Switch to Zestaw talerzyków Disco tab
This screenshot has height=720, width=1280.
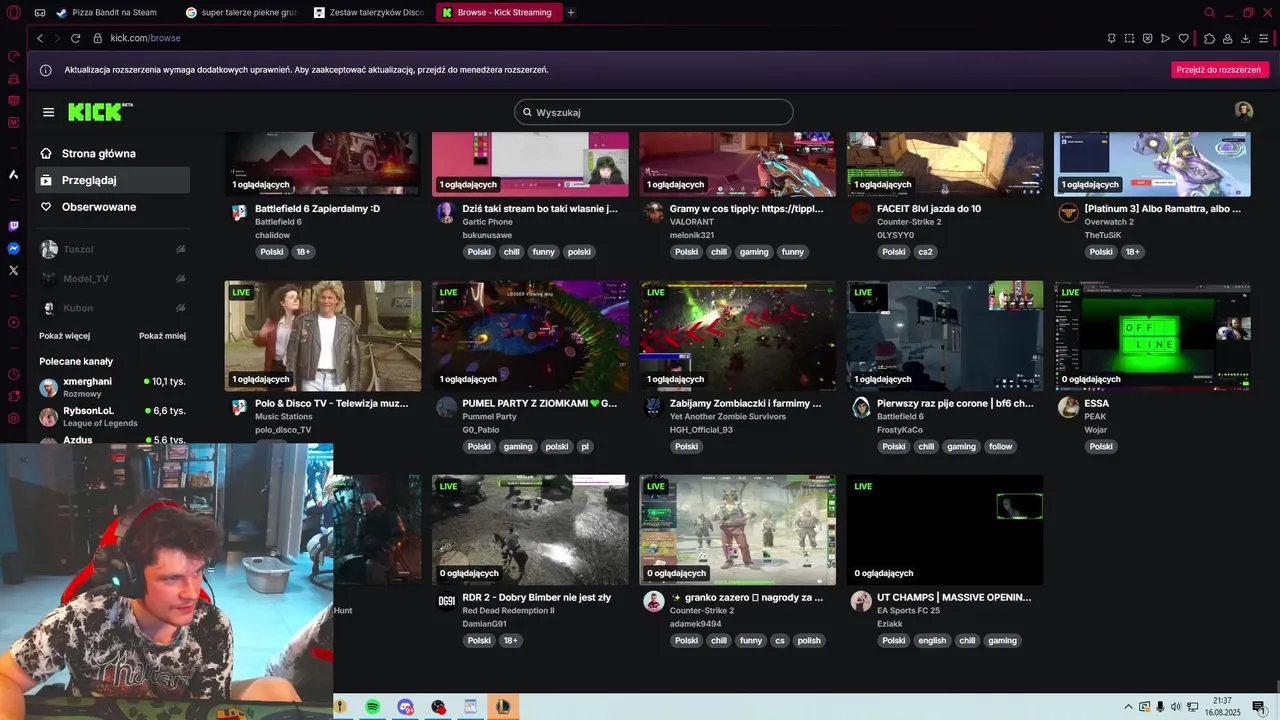(x=369, y=13)
